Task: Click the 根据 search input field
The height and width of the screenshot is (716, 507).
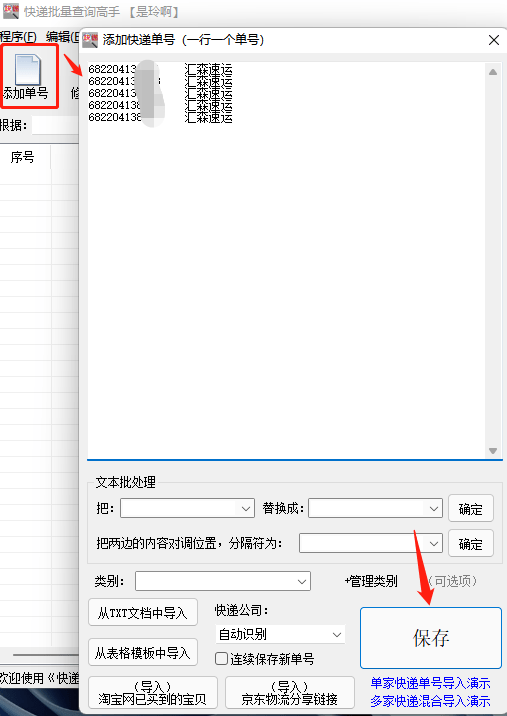Action: click(x=56, y=125)
